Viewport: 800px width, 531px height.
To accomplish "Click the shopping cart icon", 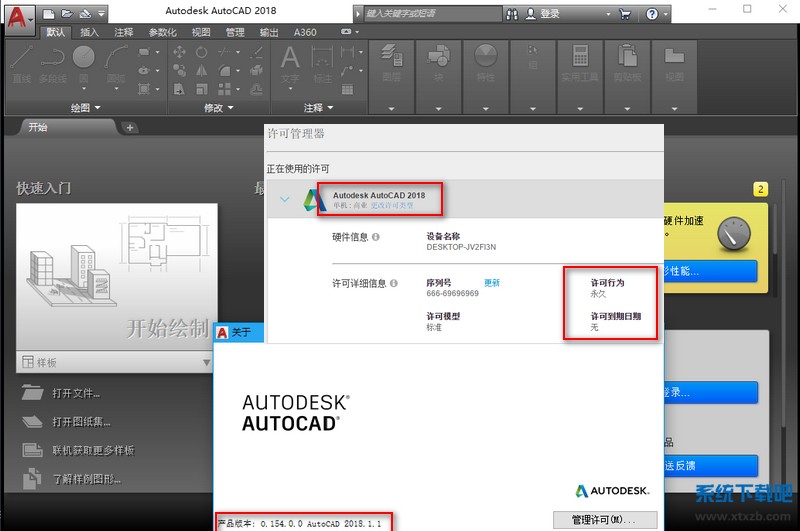I will (x=625, y=15).
